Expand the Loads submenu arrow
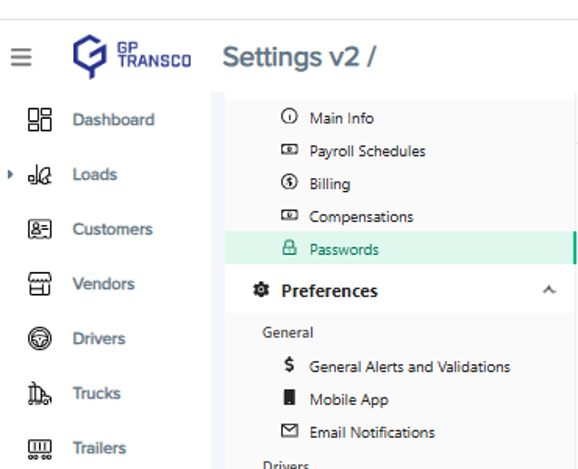578x469 pixels. coord(10,174)
